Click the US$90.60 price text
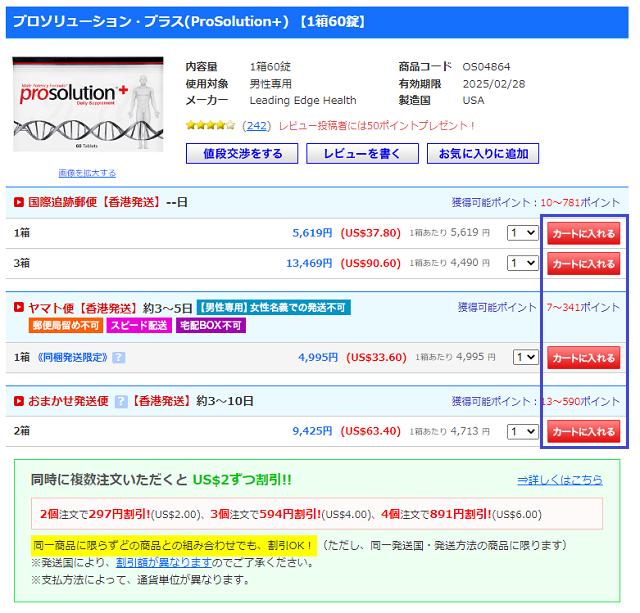Viewport: 640px width, 613px height. [x=371, y=263]
